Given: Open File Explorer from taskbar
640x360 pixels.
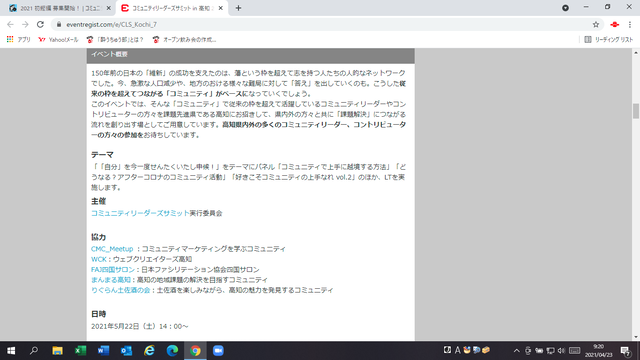Looking at the screenshot, I should click(x=57, y=351).
